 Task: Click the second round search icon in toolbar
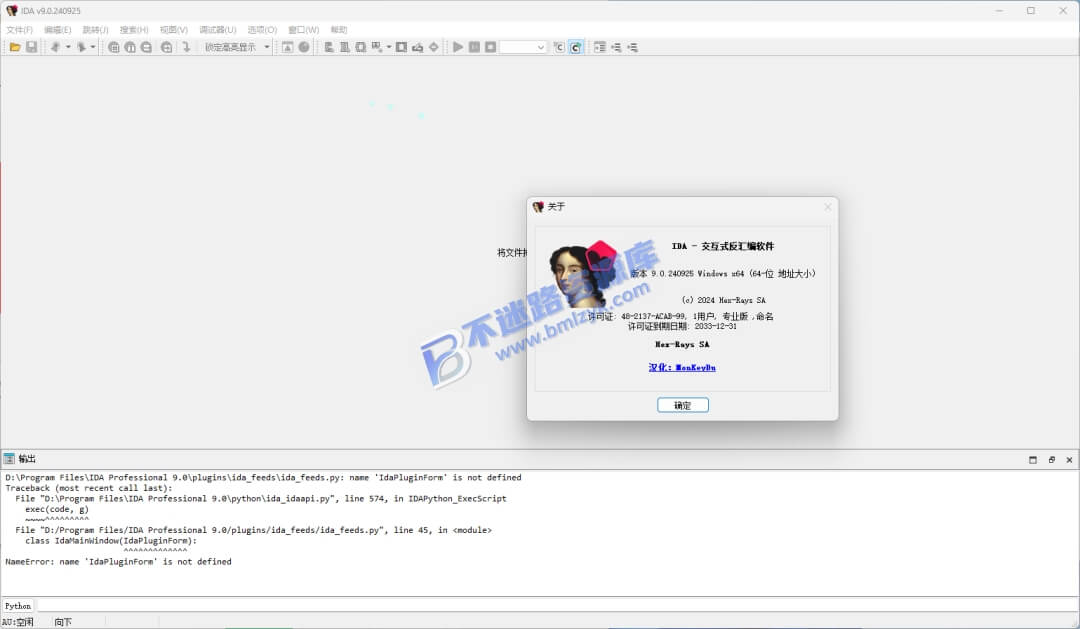(x=130, y=48)
